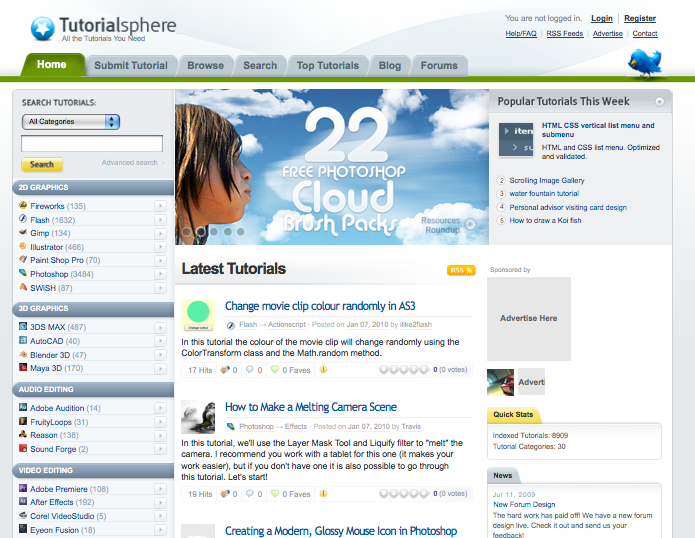Click the Reason category icon
The width and height of the screenshot is (695, 538).
[x=23, y=434]
